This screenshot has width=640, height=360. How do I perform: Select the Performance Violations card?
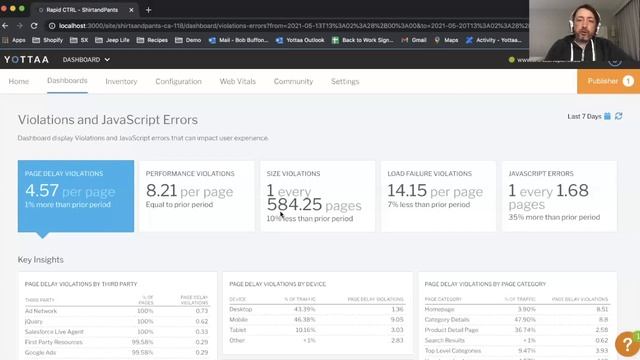[197, 196]
